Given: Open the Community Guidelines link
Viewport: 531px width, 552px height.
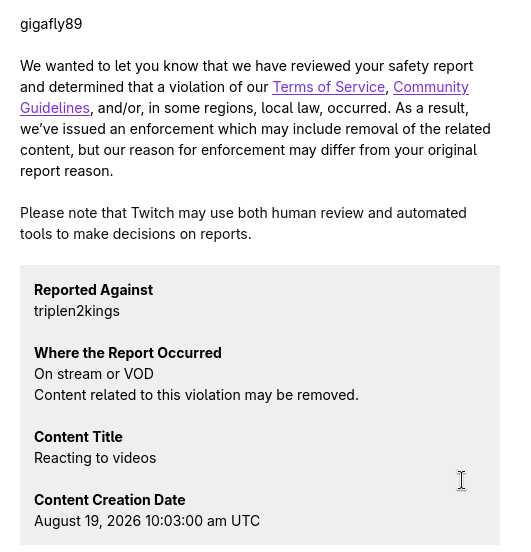Looking at the screenshot, I should pos(431,87).
